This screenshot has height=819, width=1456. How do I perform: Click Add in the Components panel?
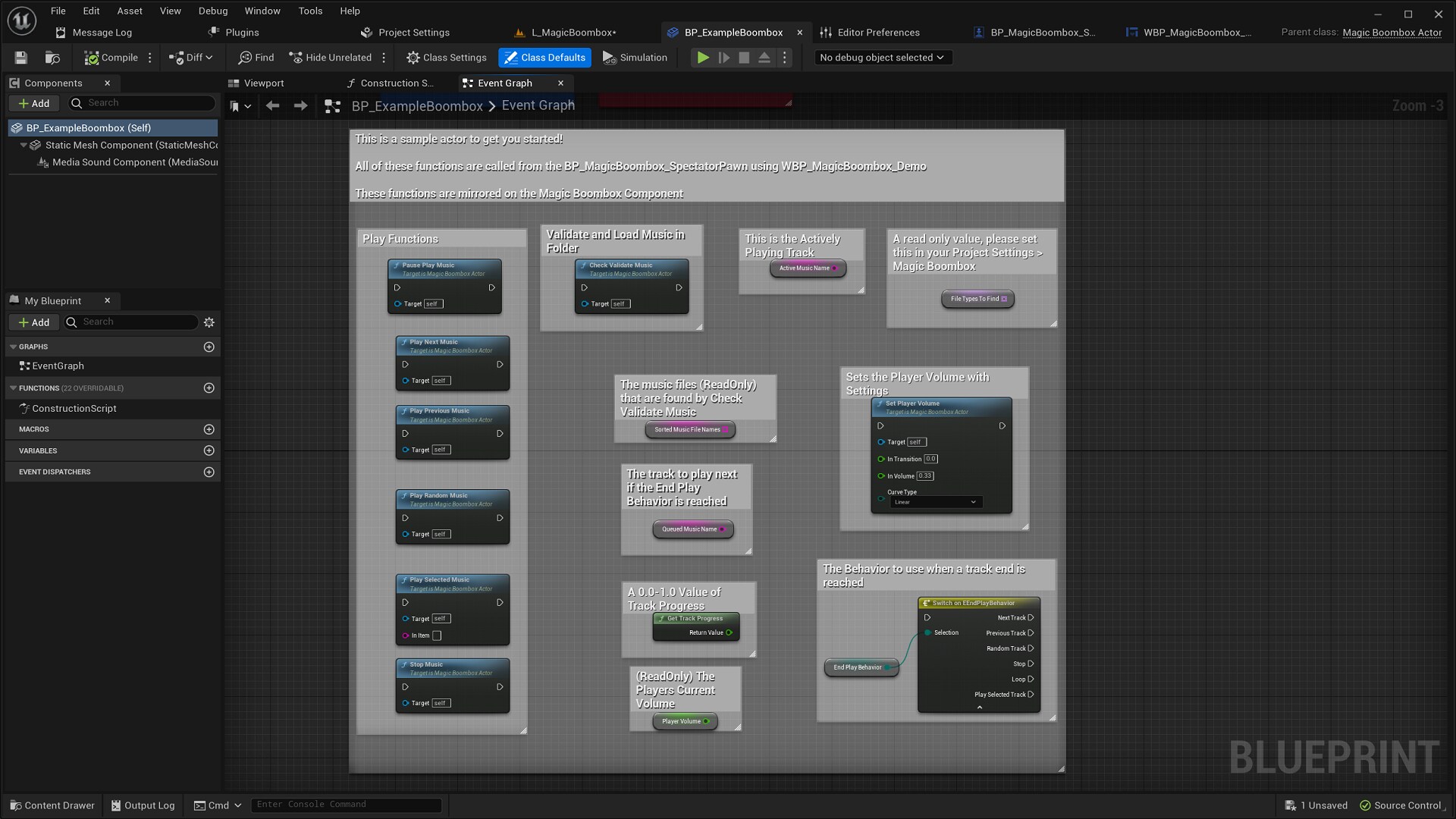click(34, 103)
